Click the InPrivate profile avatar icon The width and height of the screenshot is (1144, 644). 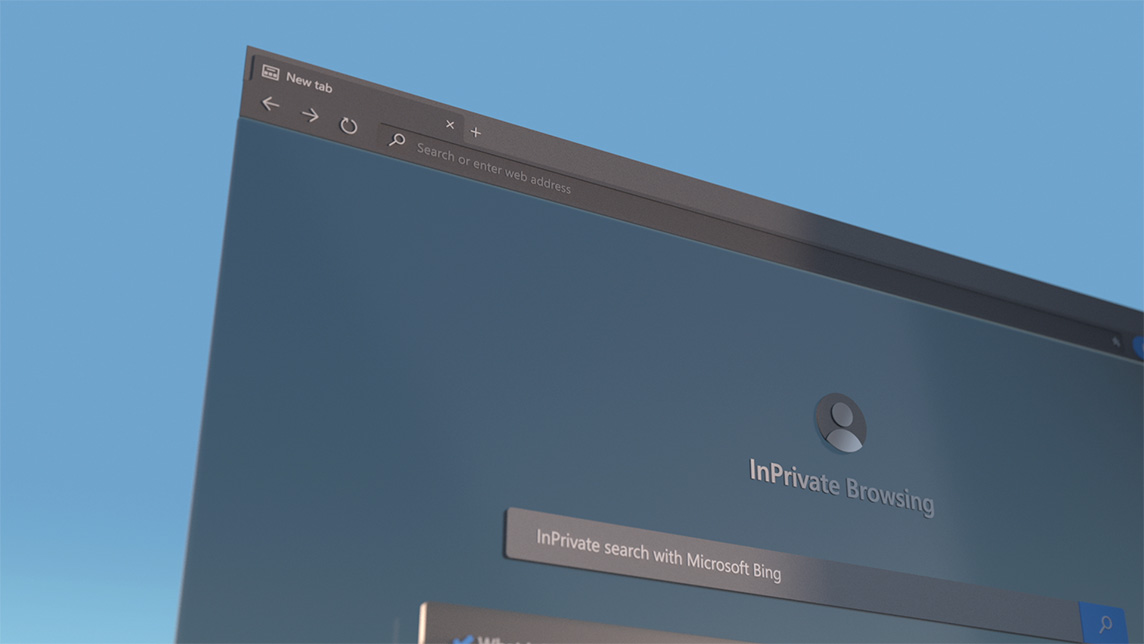point(840,423)
